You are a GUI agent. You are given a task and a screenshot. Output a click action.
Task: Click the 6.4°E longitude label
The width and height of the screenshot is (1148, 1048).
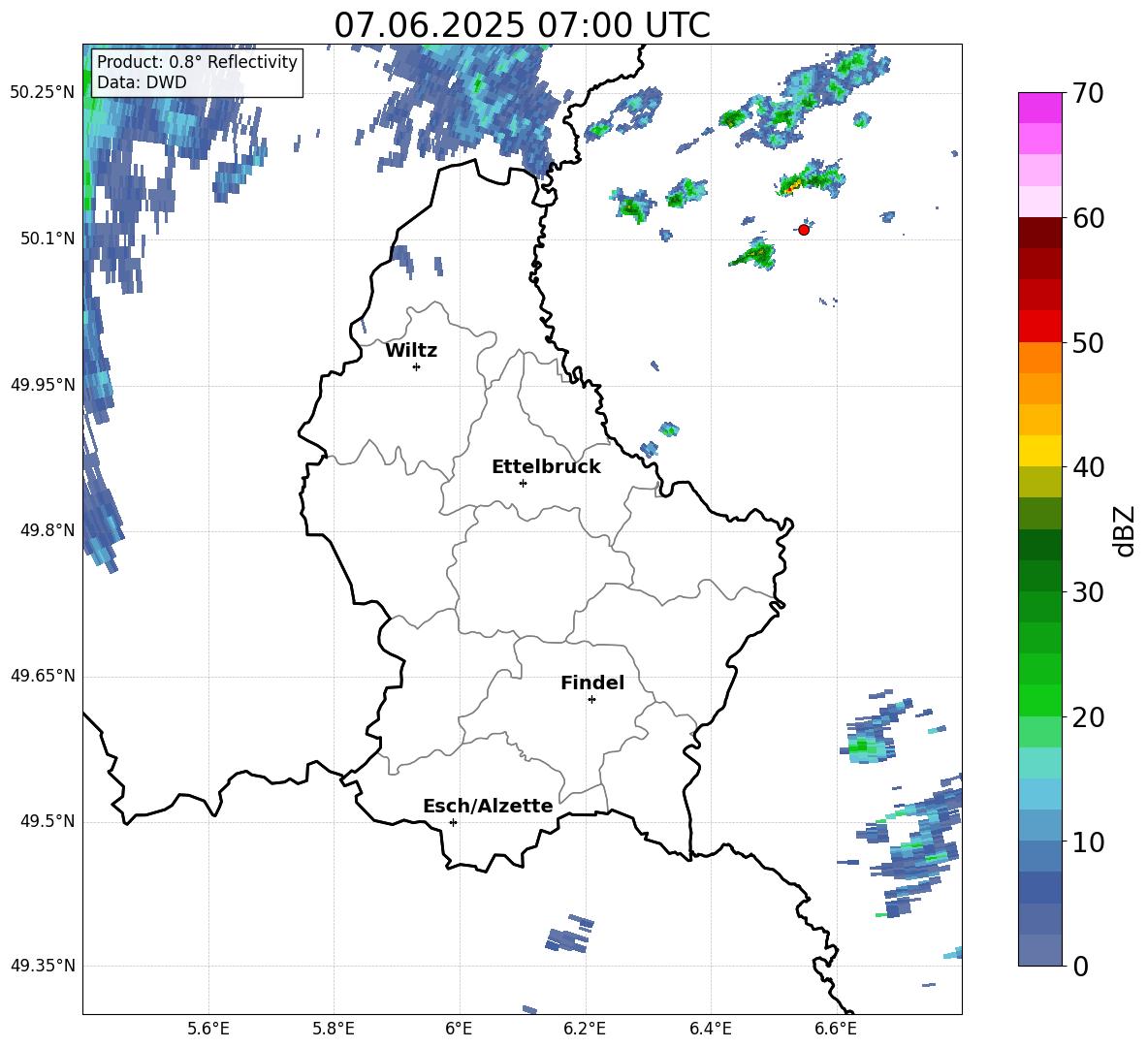coord(710,1029)
